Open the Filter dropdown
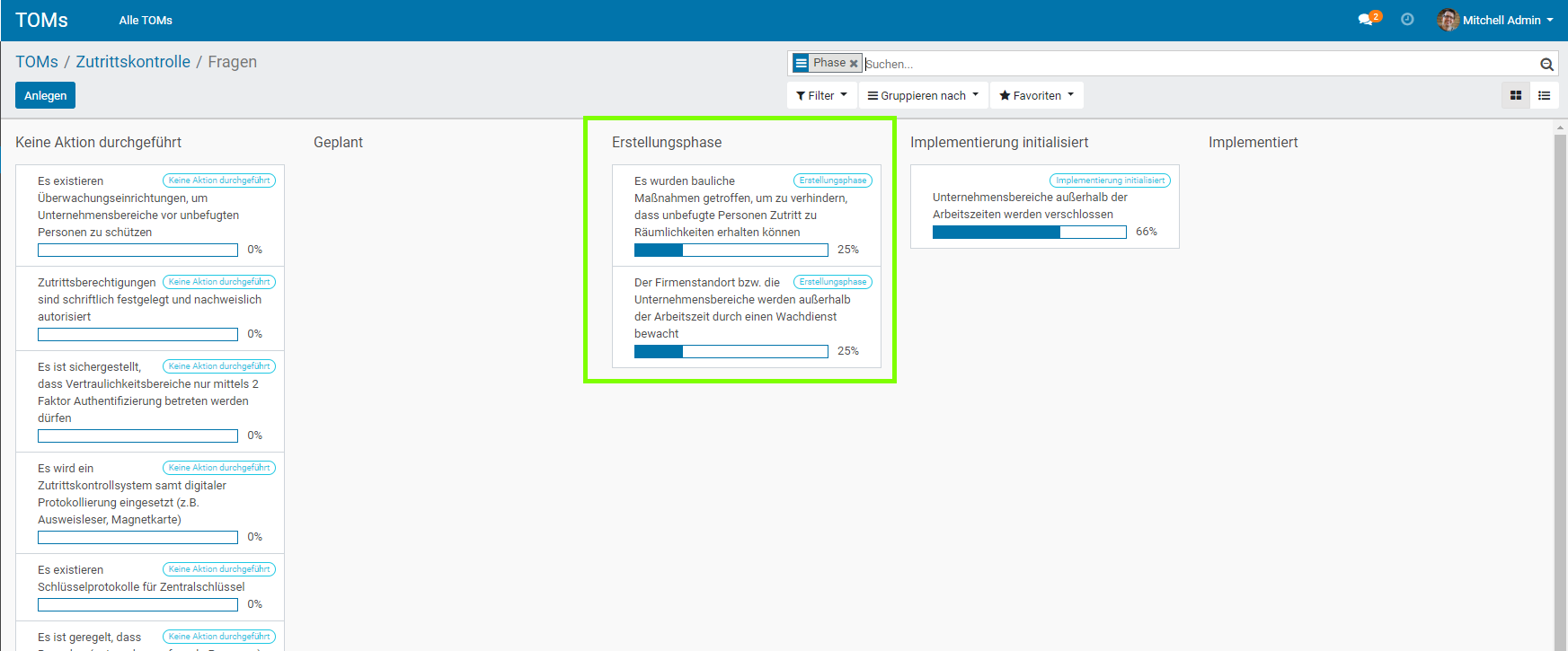The height and width of the screenshot is (651, 1568). 821,95
